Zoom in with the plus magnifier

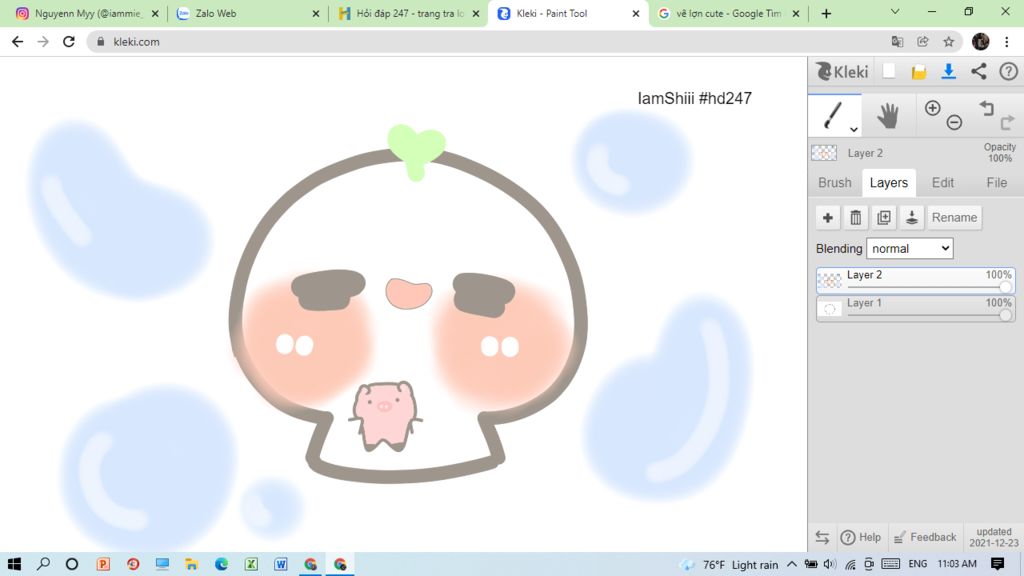click(x=933, y=108)
